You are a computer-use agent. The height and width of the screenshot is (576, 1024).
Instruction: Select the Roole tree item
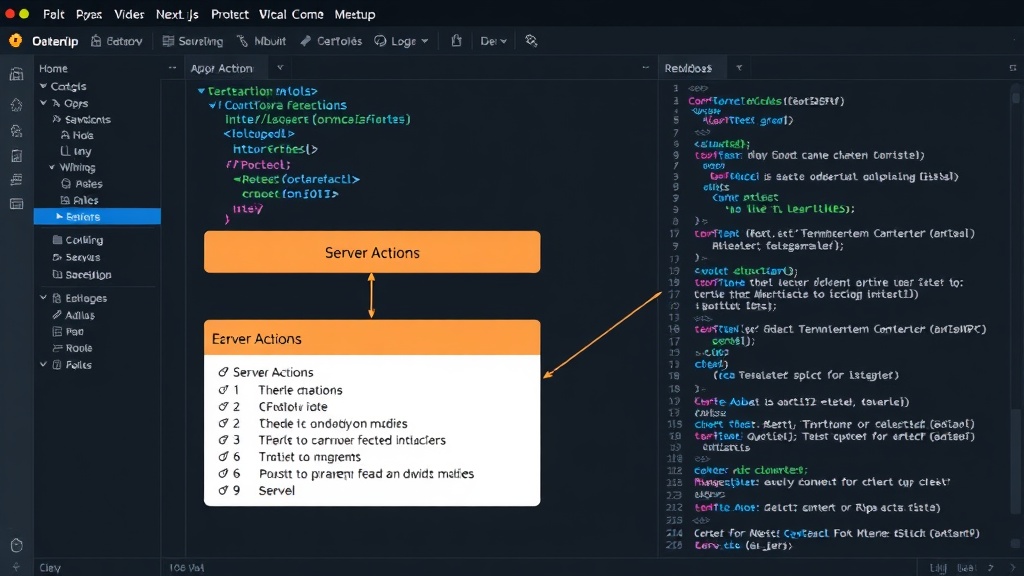click(72, 348)
